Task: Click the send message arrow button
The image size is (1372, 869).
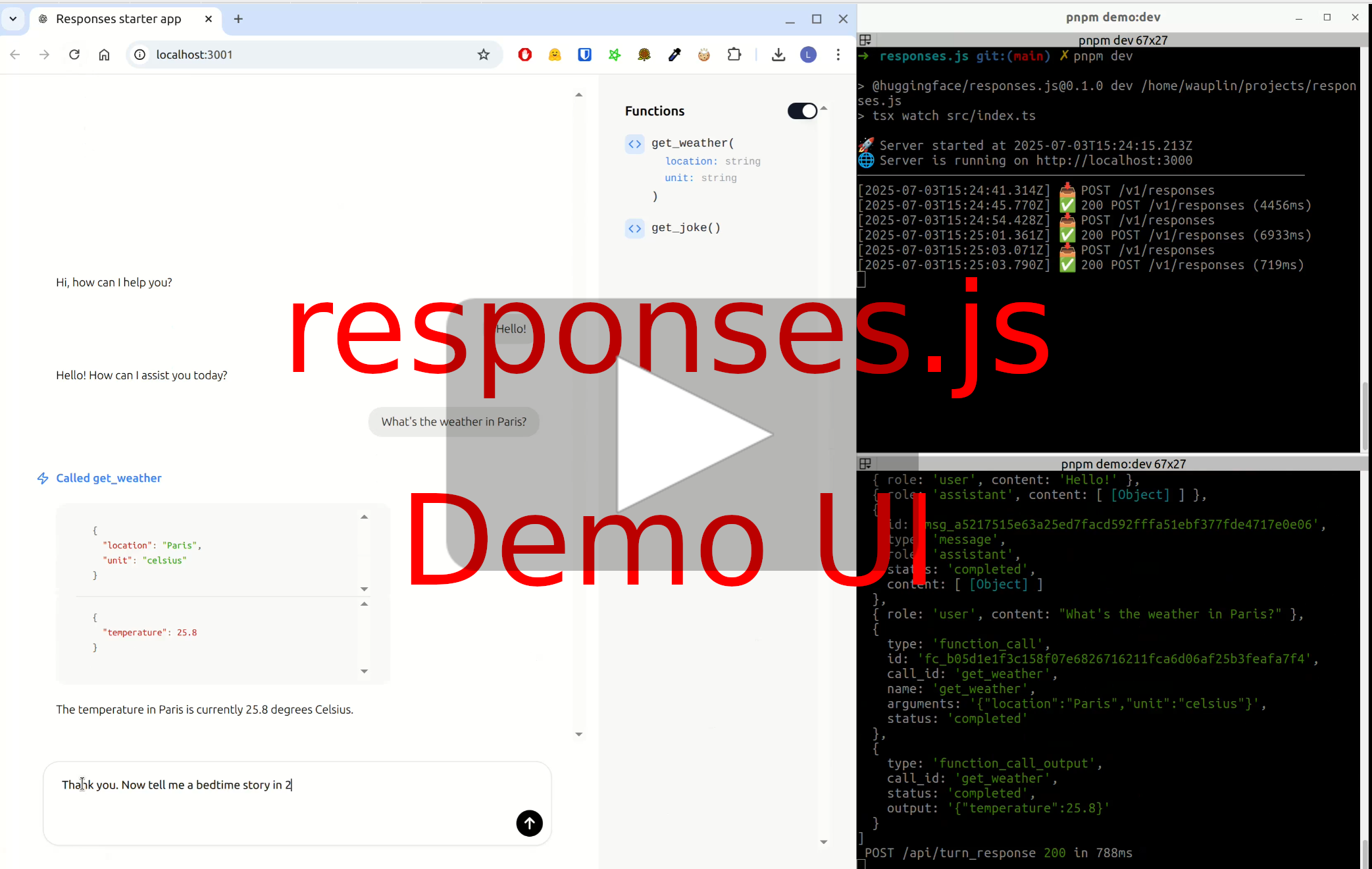Action: (x=529, y=823)
